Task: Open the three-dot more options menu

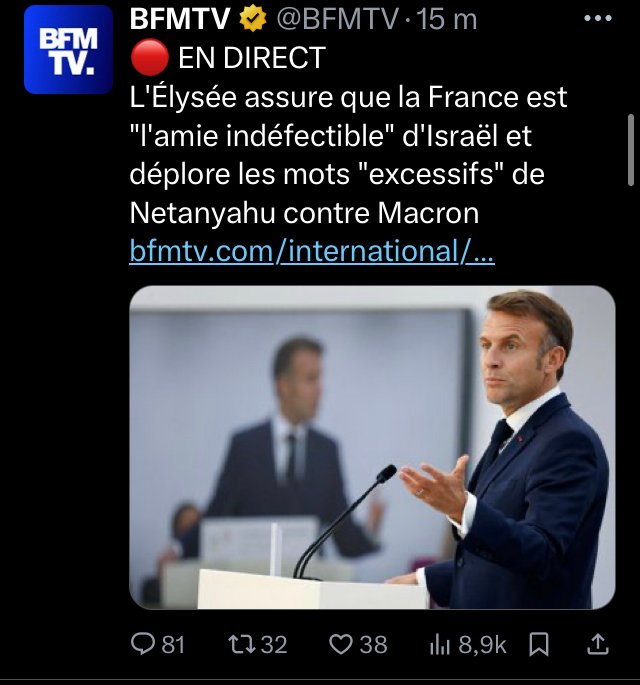Action: (596, 18)
